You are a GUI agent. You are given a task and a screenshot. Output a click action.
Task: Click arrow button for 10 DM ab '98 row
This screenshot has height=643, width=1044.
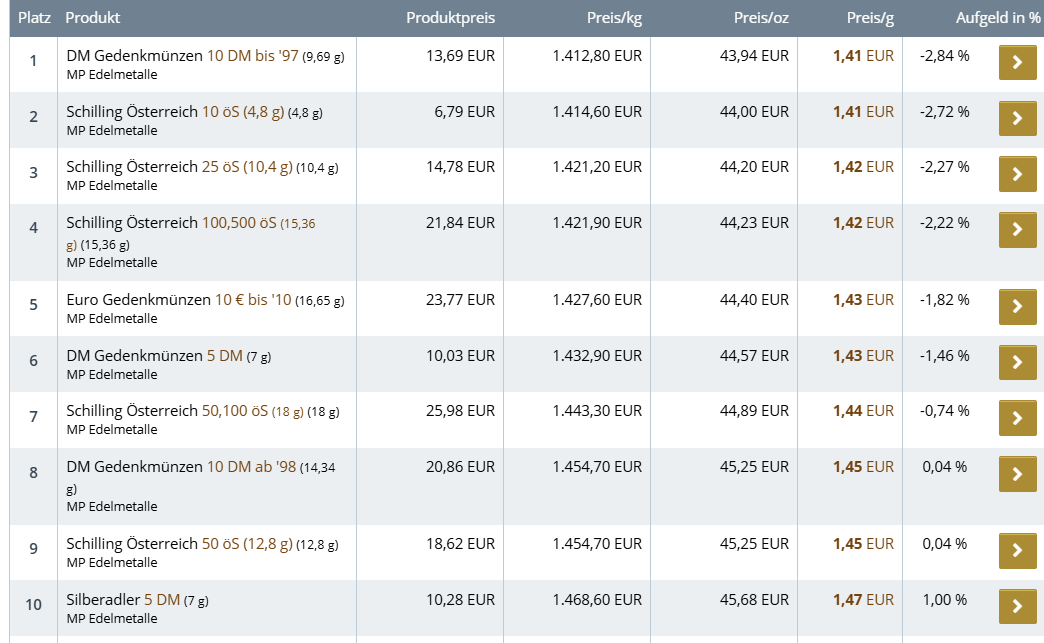pos(1017,474)
